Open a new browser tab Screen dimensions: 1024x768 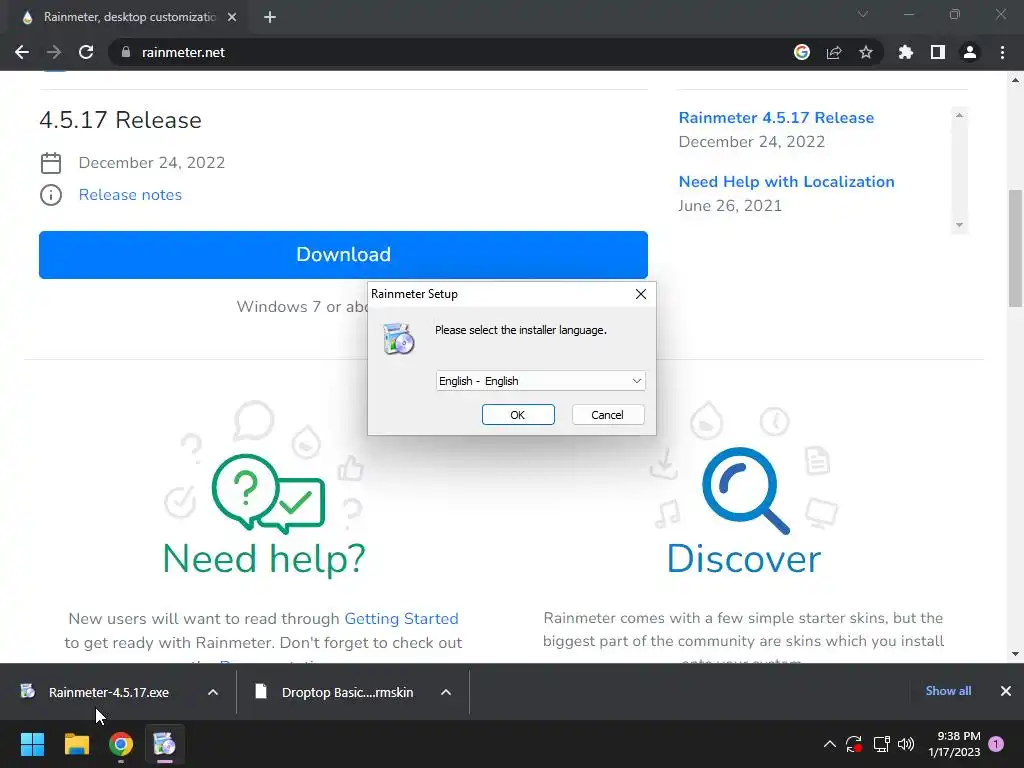coord(270,17)
